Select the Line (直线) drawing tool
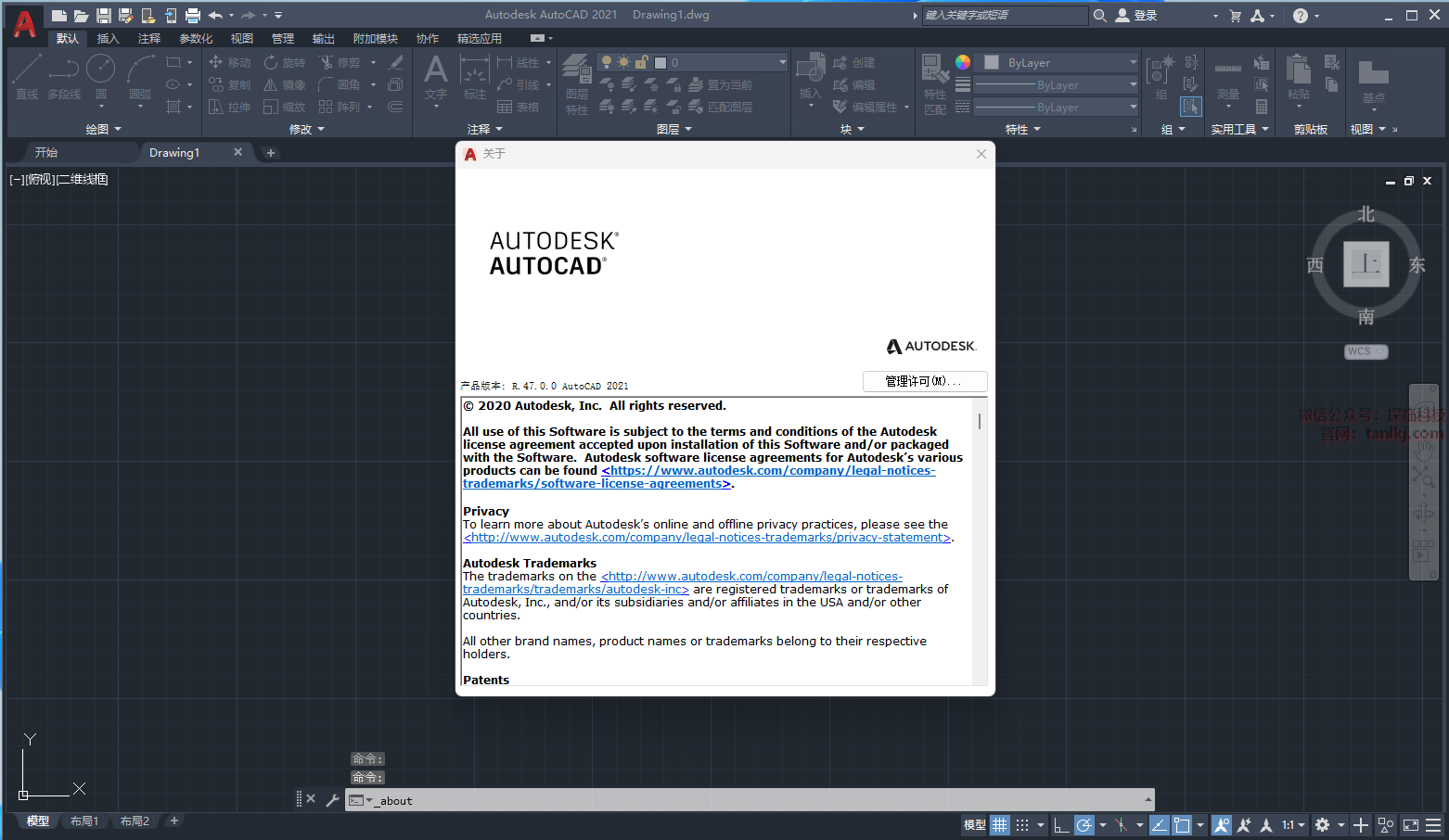 click(27, 76)
